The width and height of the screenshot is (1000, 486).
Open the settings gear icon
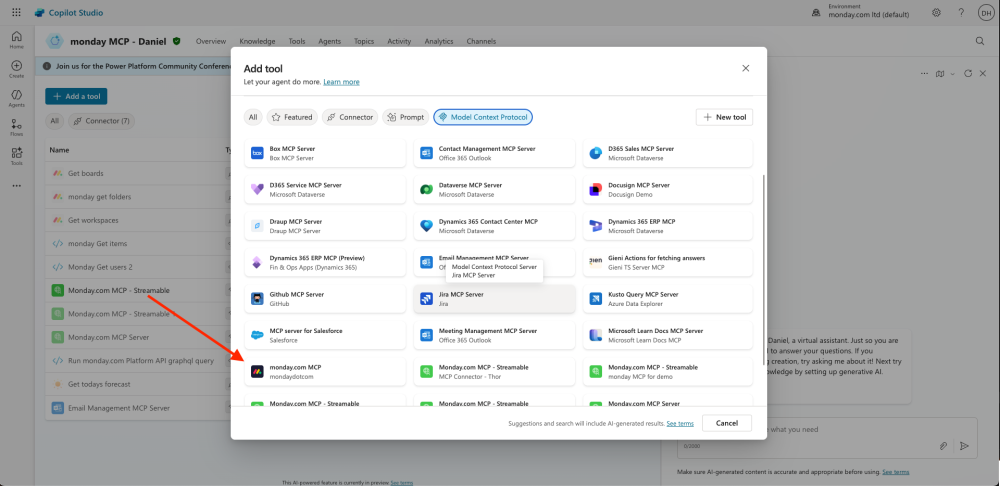tap(936, 12)
